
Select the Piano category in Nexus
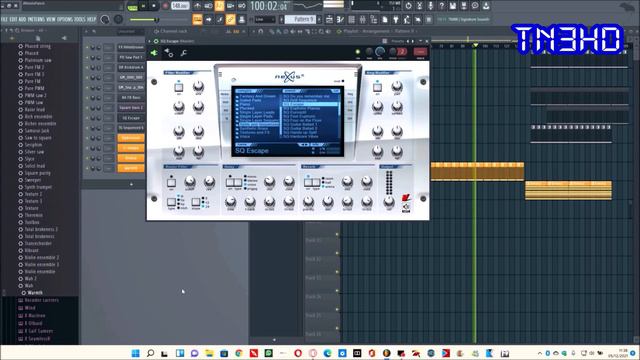click(245, 104)
